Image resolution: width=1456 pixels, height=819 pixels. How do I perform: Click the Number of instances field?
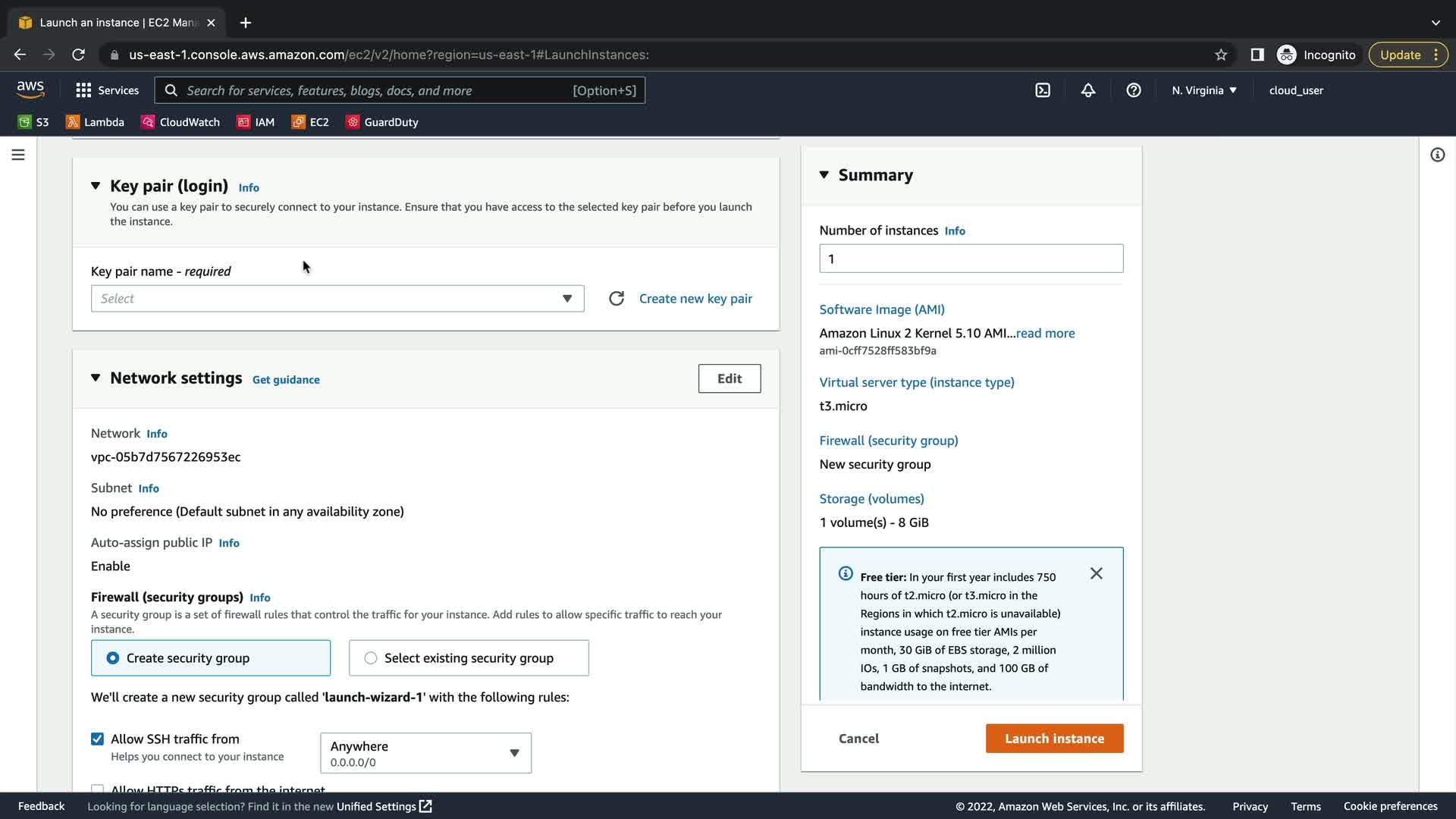point(971,259)
